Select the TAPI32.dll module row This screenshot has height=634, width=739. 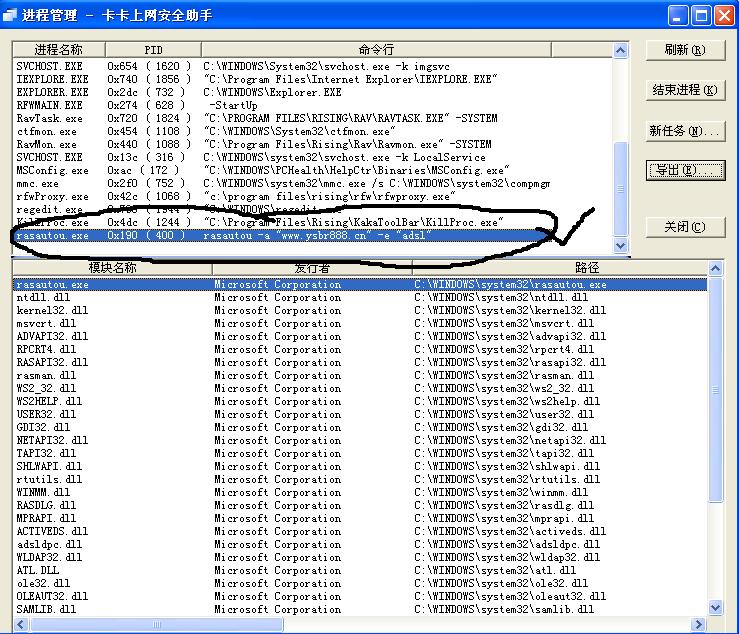pyautogui.click(x=360, y=453)
